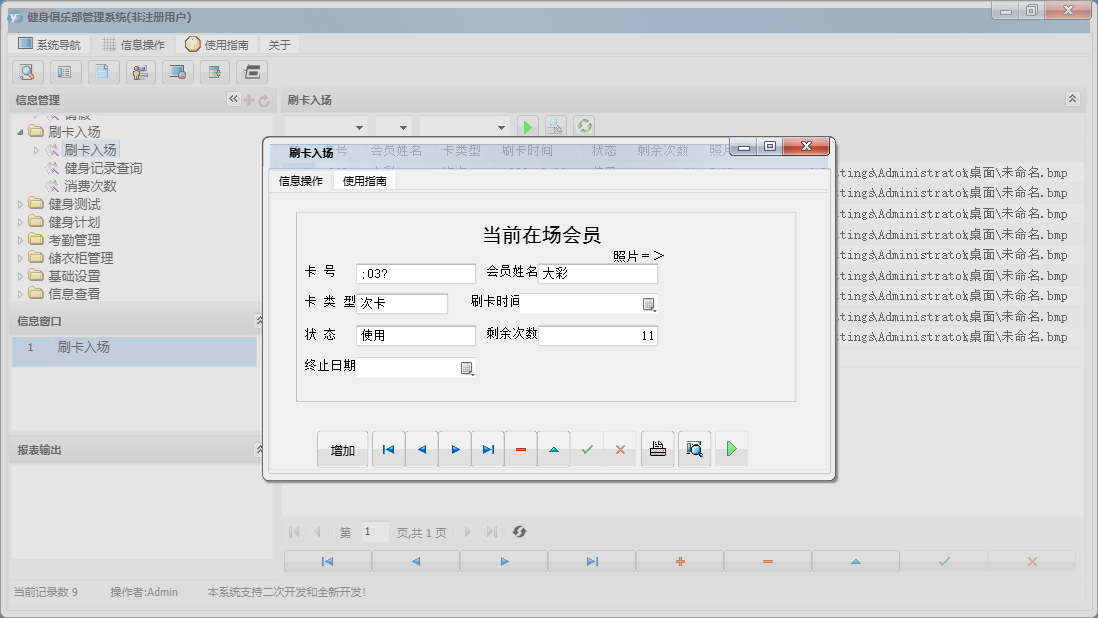Click the 剩余次数 field showing 11
The width and height of the screenshot is (1098, 618).
[598, 336]
